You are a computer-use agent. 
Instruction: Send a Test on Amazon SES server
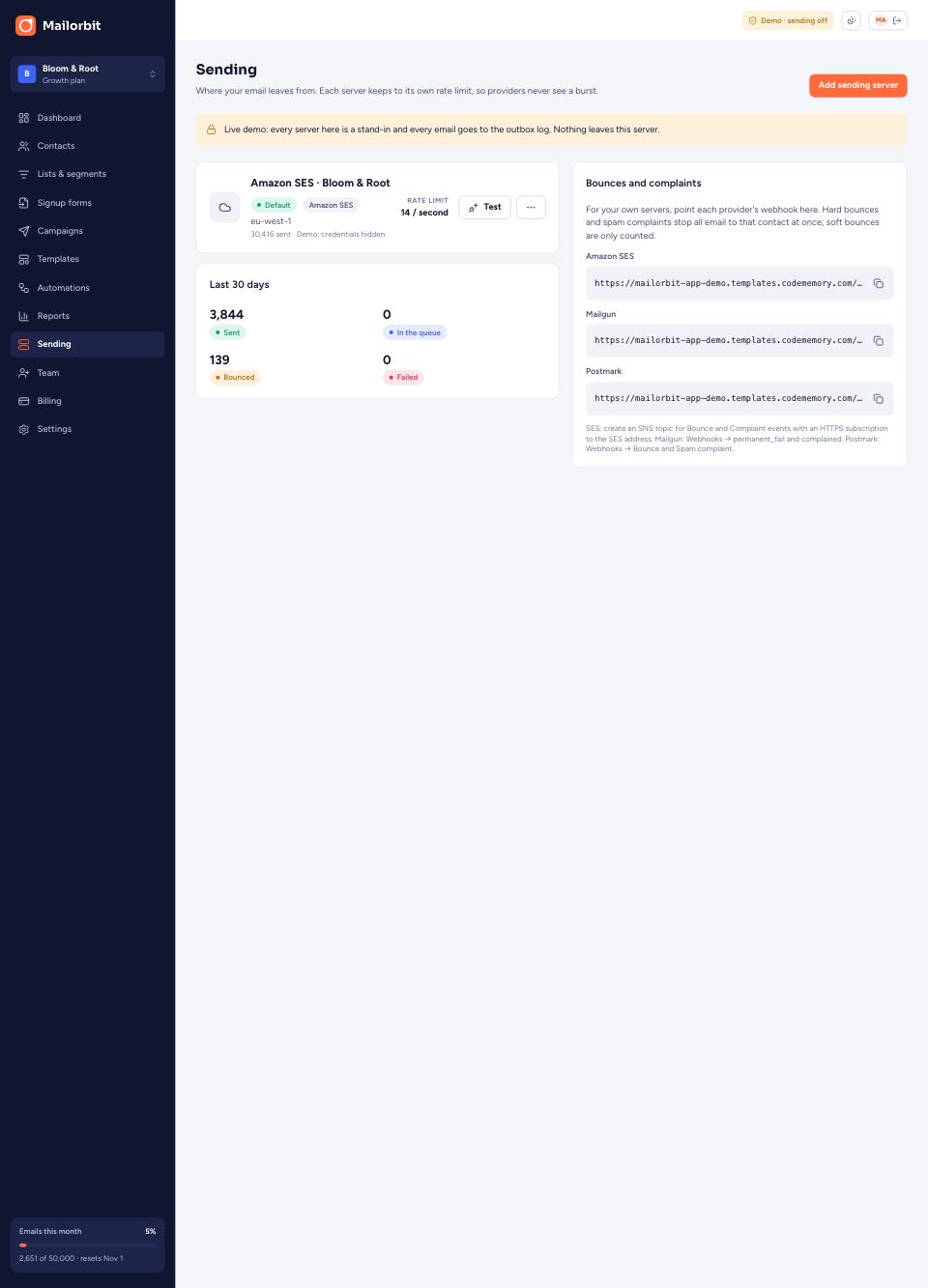pyautogui.click(x=484, y=207)
